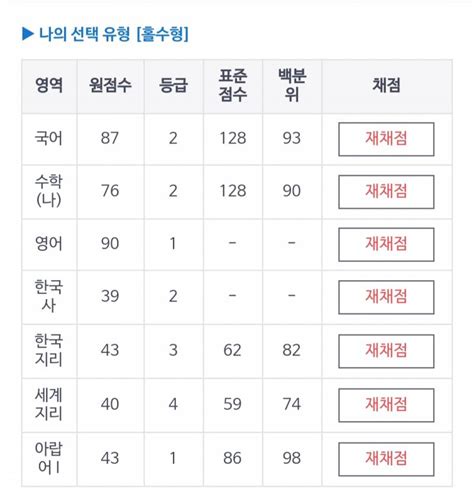Click the 아랍어I percentile value 98

click(x=292, y=458)
